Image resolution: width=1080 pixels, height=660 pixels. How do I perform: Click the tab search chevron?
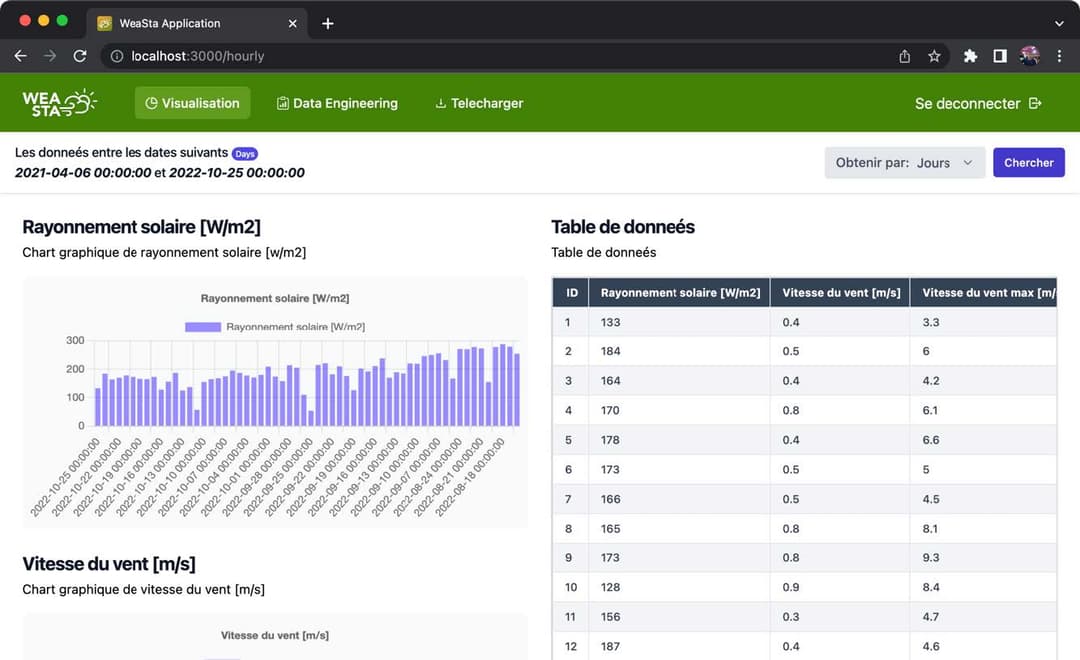tap(1059, 23)
